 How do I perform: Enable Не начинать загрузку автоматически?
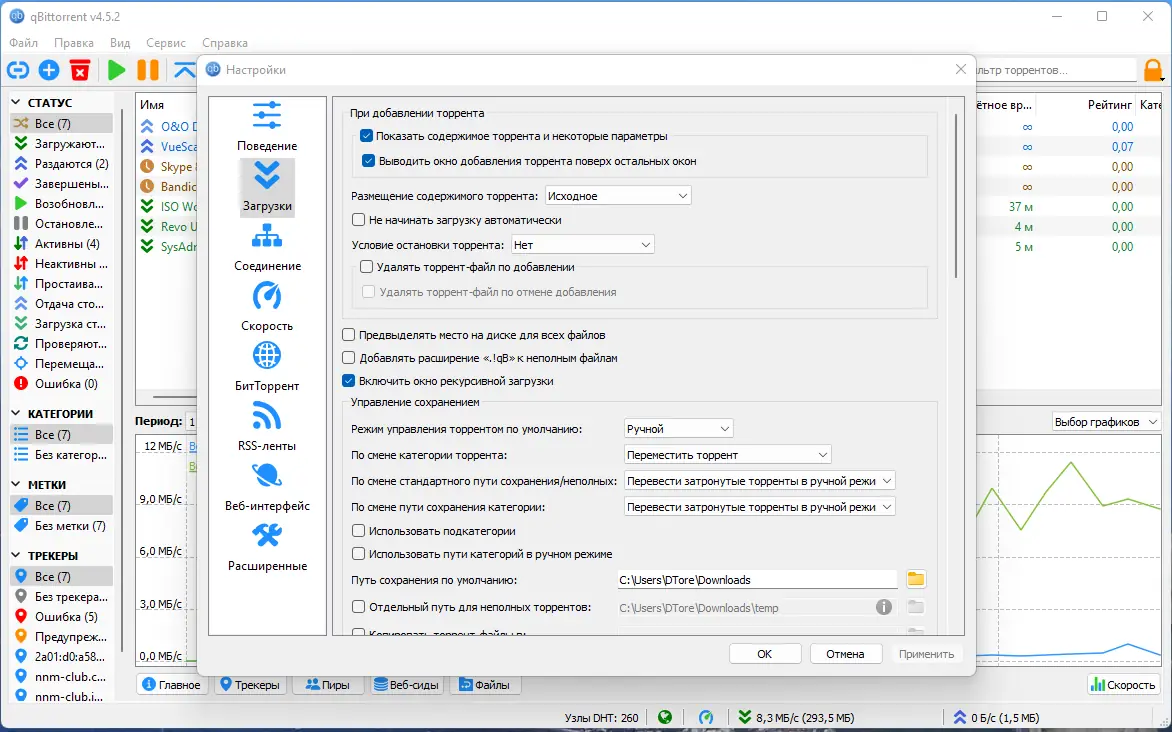pyautogui.click(x=359, y=220)
